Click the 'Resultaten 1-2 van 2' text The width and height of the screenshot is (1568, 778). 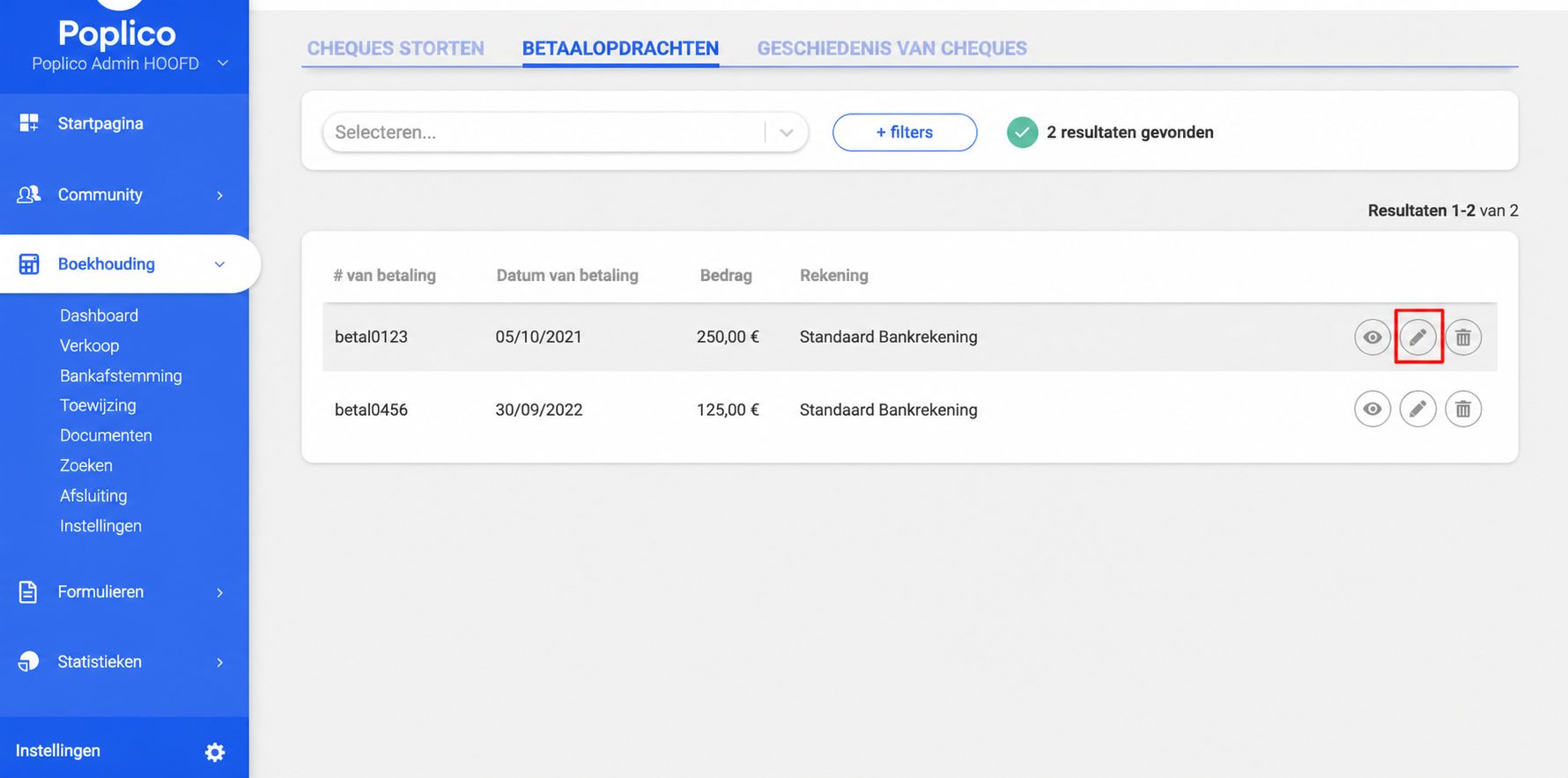pos(1443,211)
